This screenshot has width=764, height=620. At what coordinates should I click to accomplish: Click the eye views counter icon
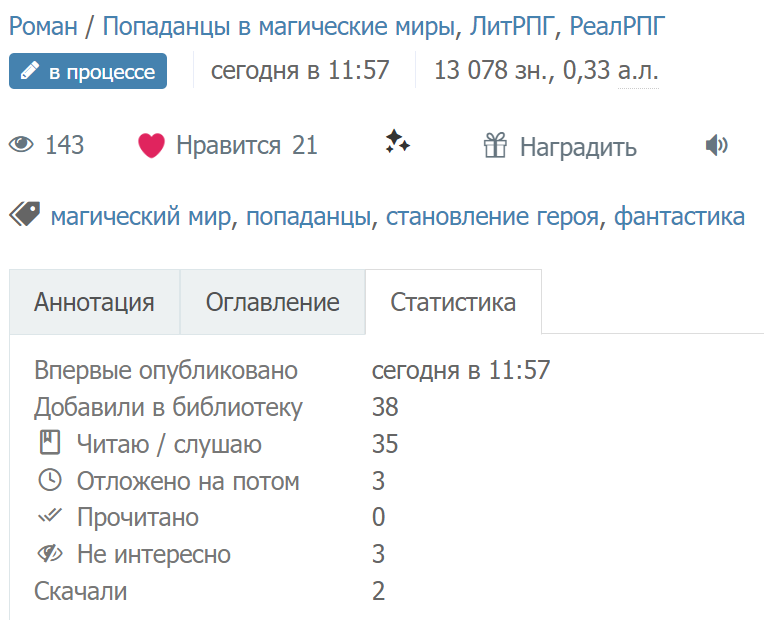click(x=21, y=146)
